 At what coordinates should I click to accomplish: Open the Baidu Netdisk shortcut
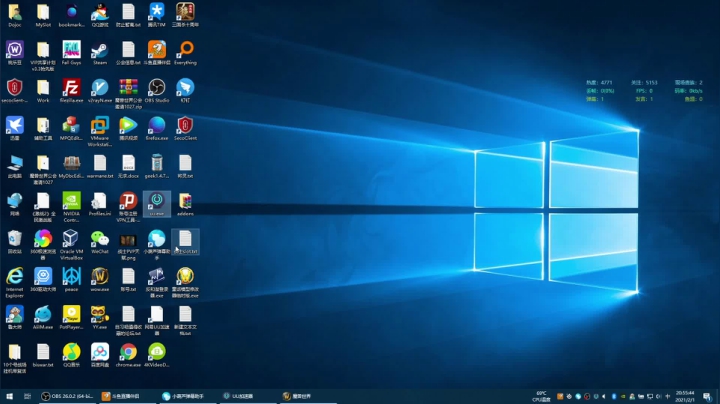pos(100,355)
